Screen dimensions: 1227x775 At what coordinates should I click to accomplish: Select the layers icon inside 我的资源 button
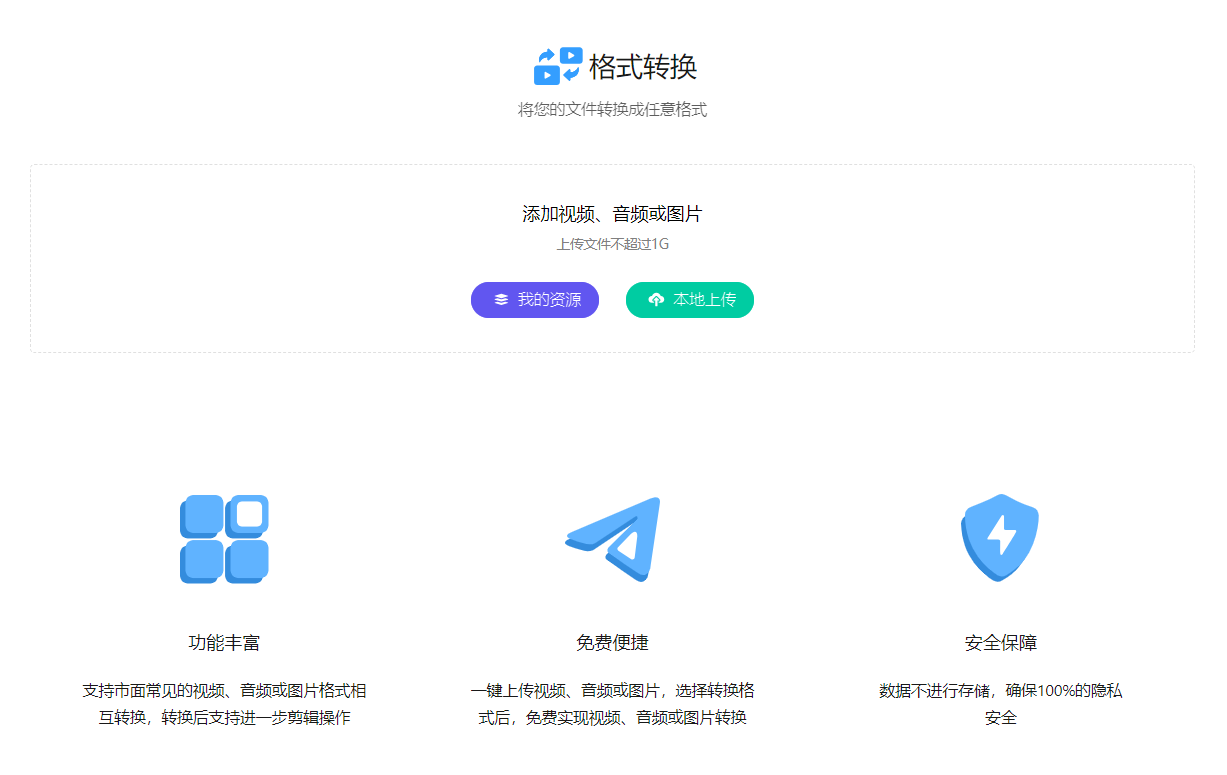(499, 299)
